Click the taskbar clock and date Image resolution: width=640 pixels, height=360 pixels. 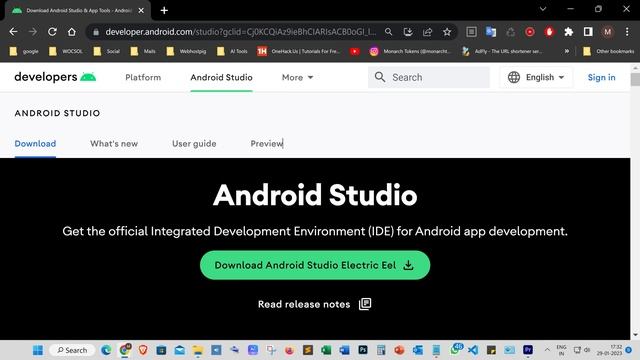point(609,350)
